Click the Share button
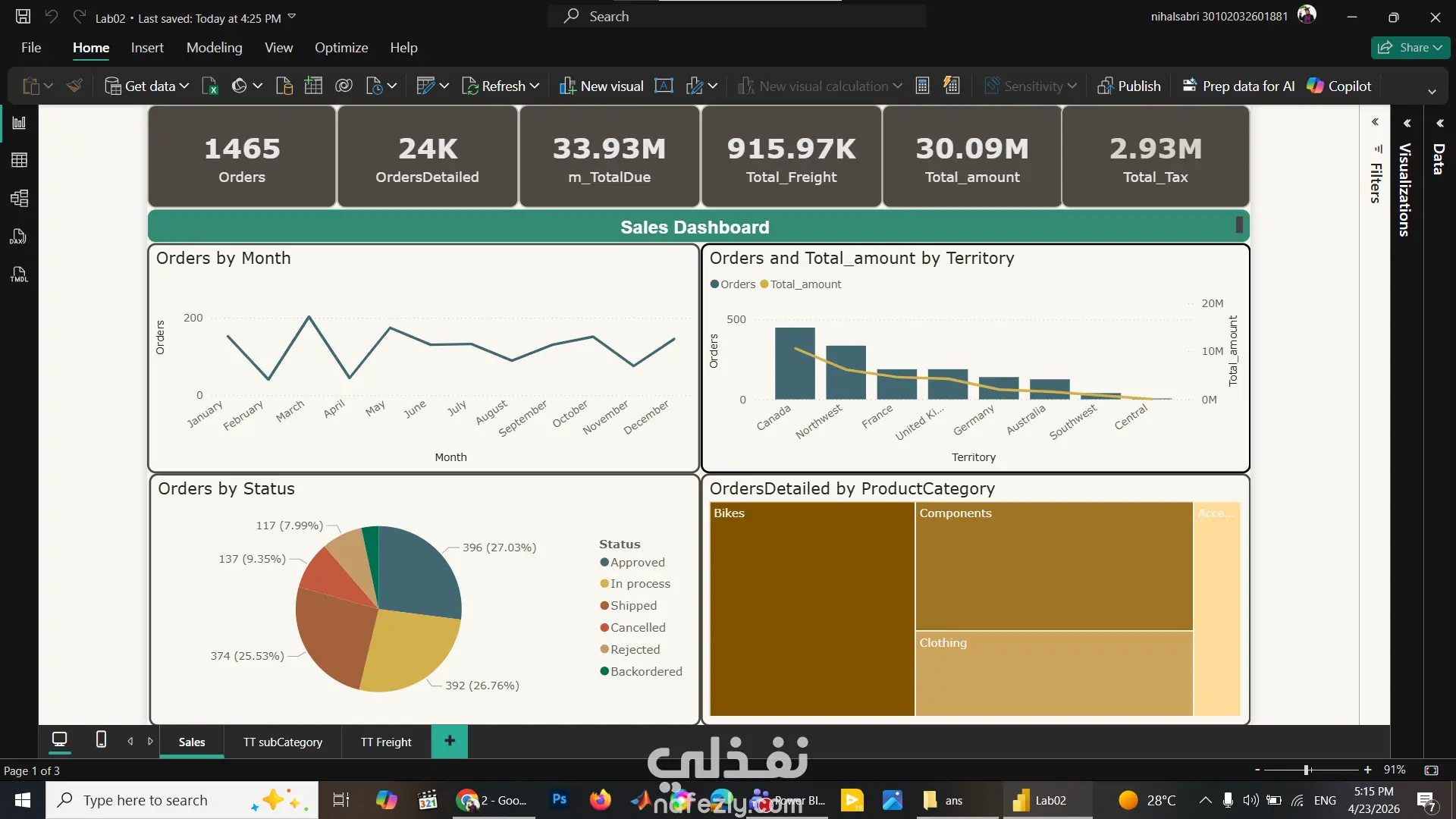Viewport: 1456px width, 819px height. (1410, 47)
